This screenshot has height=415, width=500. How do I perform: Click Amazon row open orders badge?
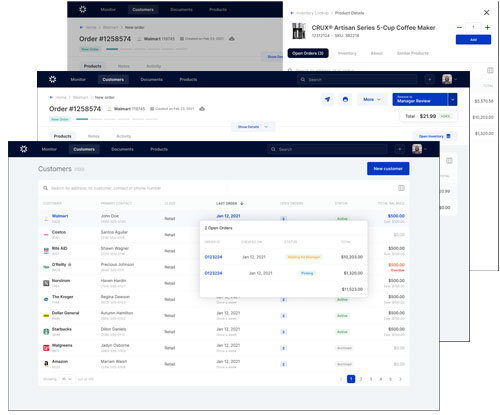tap(283, 364)
